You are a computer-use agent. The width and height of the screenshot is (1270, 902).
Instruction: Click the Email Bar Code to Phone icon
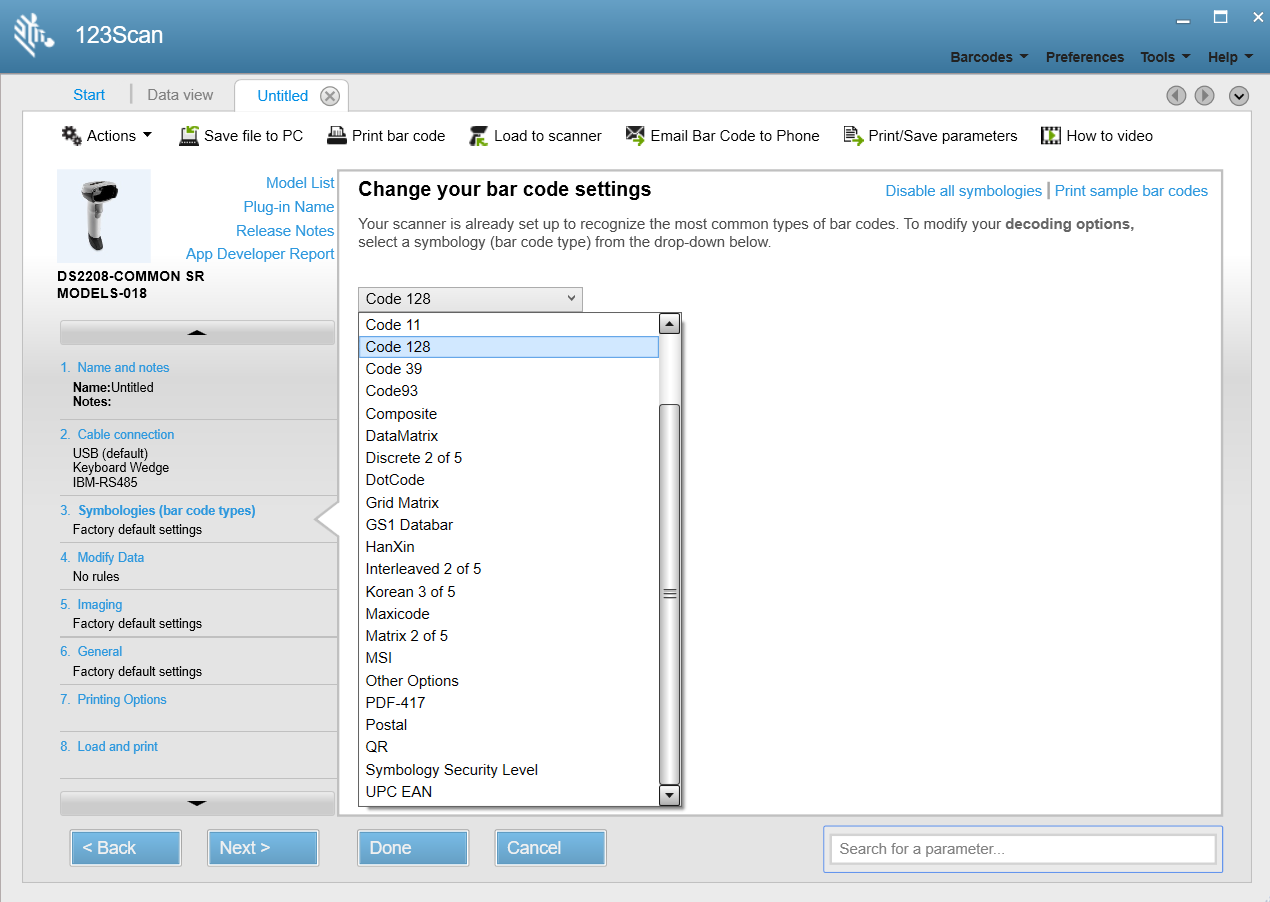point(635,136)
